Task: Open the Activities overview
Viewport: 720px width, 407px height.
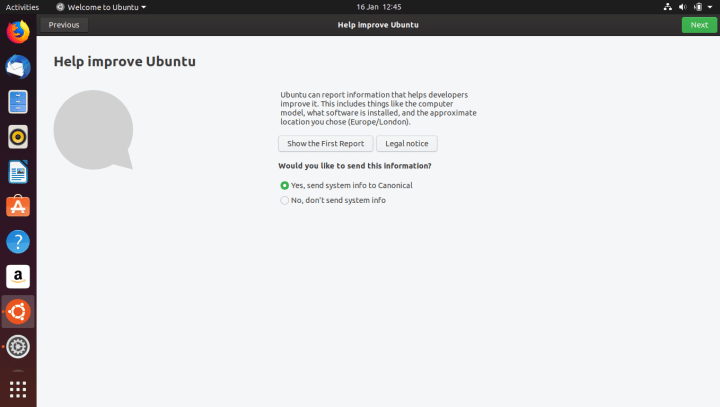Action: coord(22,7)
